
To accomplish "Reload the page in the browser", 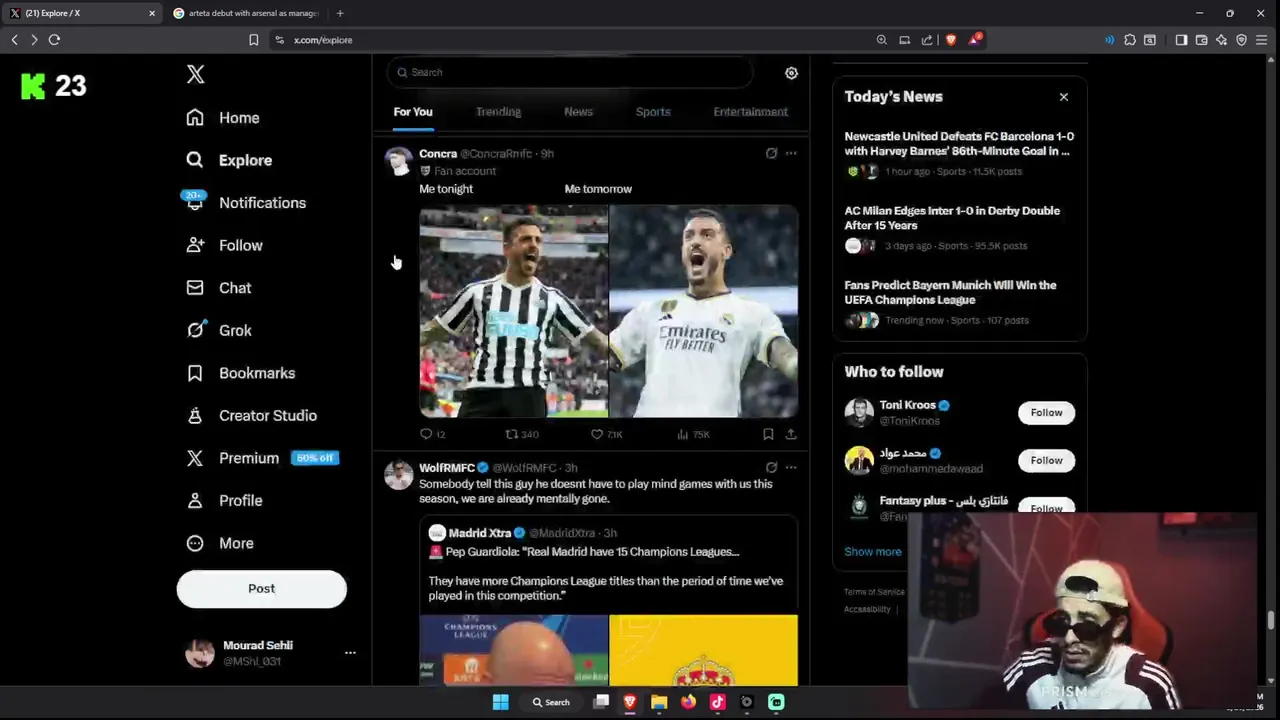I will click(x=54, y=40).
